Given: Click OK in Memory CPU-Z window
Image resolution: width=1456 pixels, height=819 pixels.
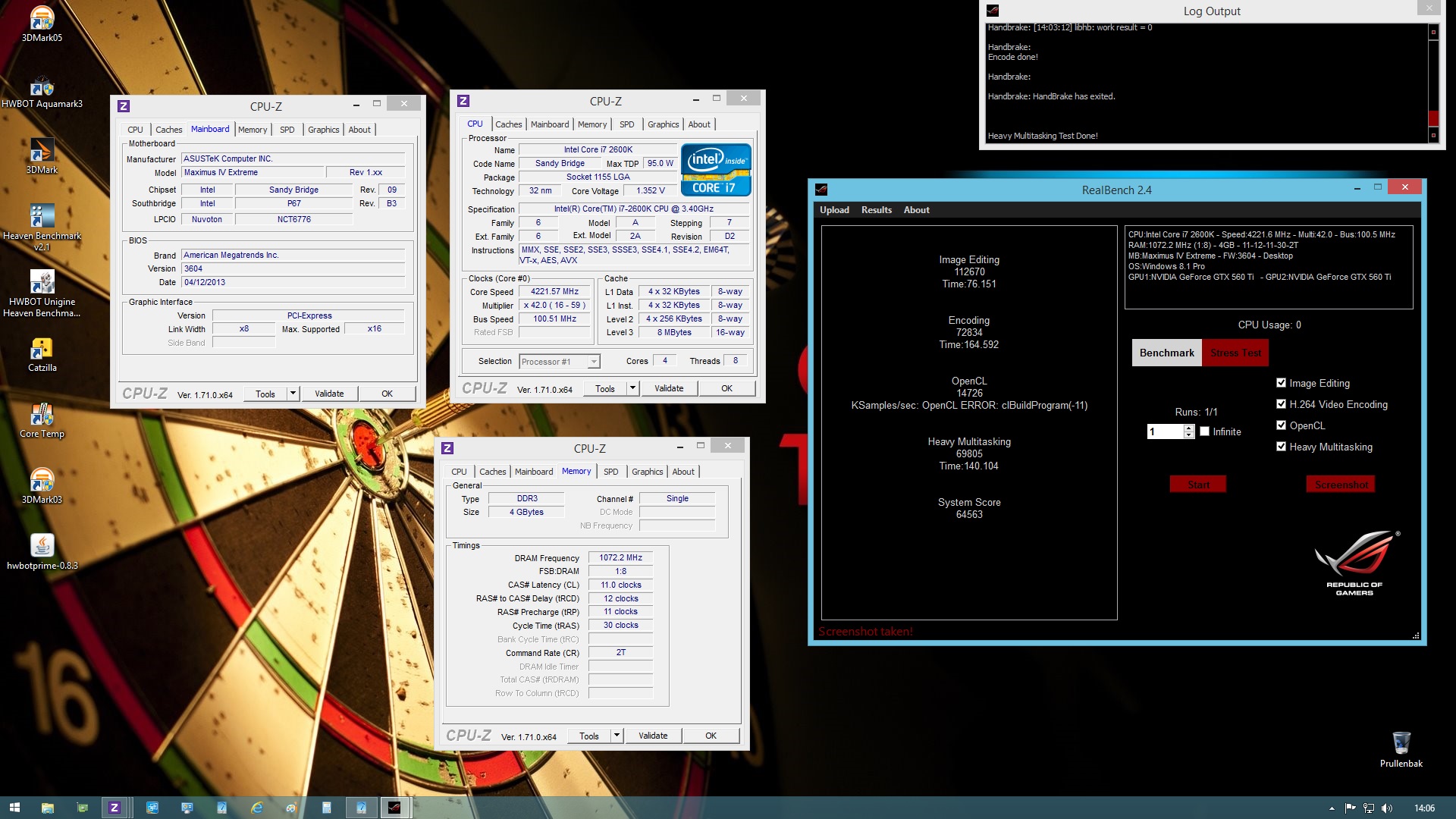Looking at the screenshot, I should click(711, 736).
